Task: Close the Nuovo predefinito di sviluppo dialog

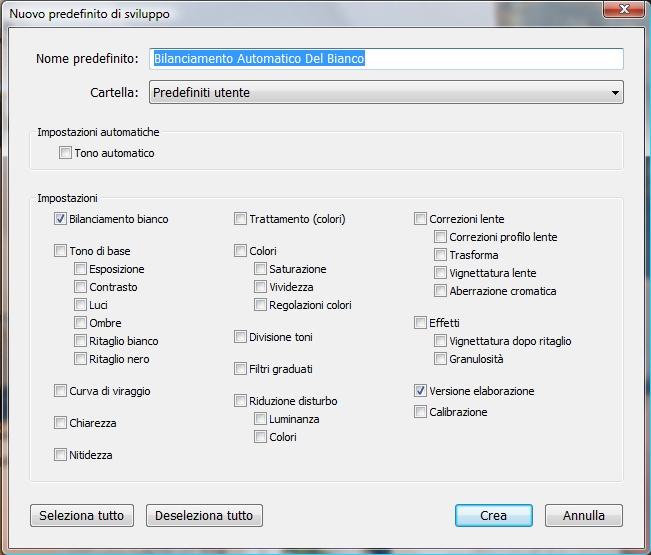Action: [624, 9]
